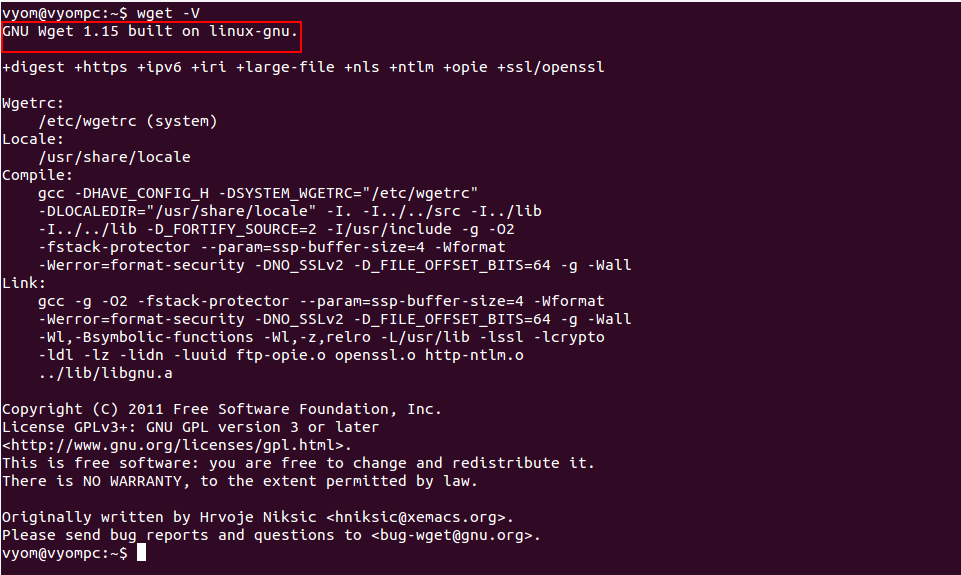Click the +large-file feature flag
Viewport: 961px width, 575px height.
coord(285,67)
